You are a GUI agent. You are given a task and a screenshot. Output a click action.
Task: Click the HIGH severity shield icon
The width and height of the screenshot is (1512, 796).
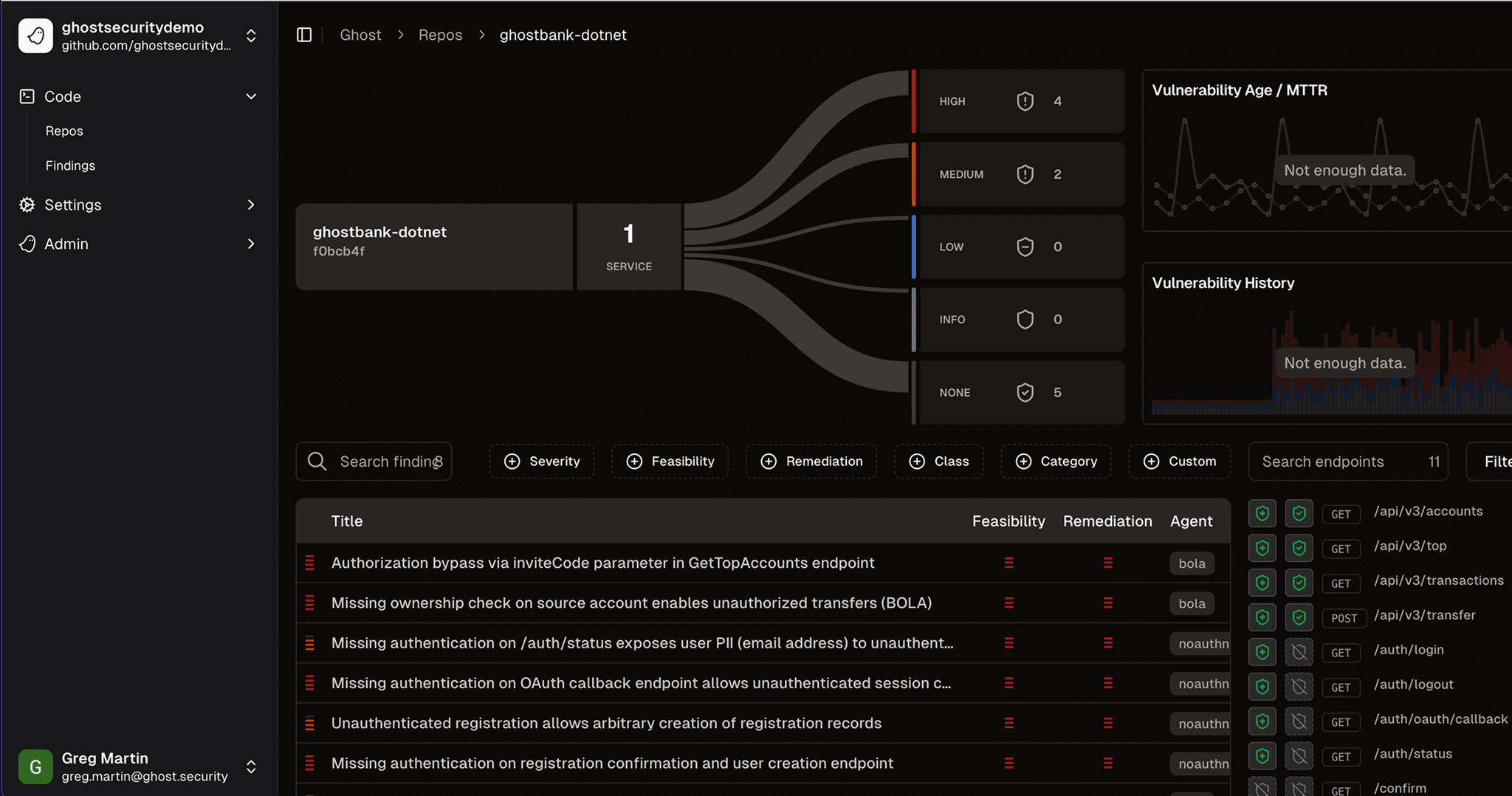pyautogui.click(x=1025, y=101)
